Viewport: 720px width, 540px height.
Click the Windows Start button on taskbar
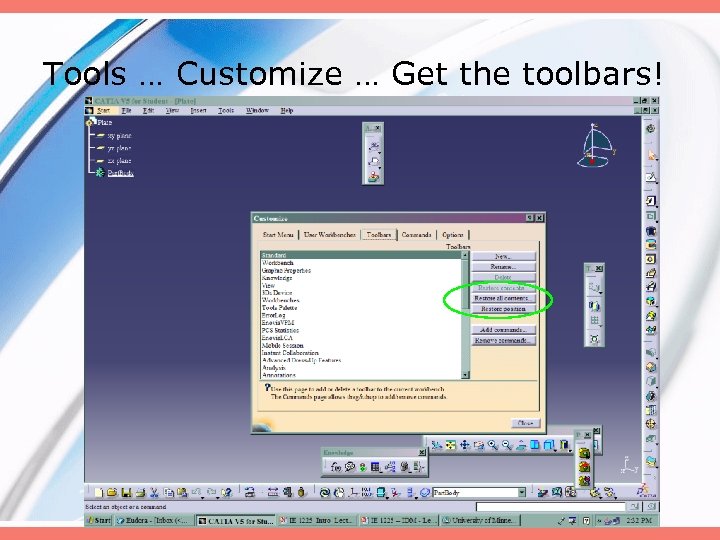click(x=99, y=520)
